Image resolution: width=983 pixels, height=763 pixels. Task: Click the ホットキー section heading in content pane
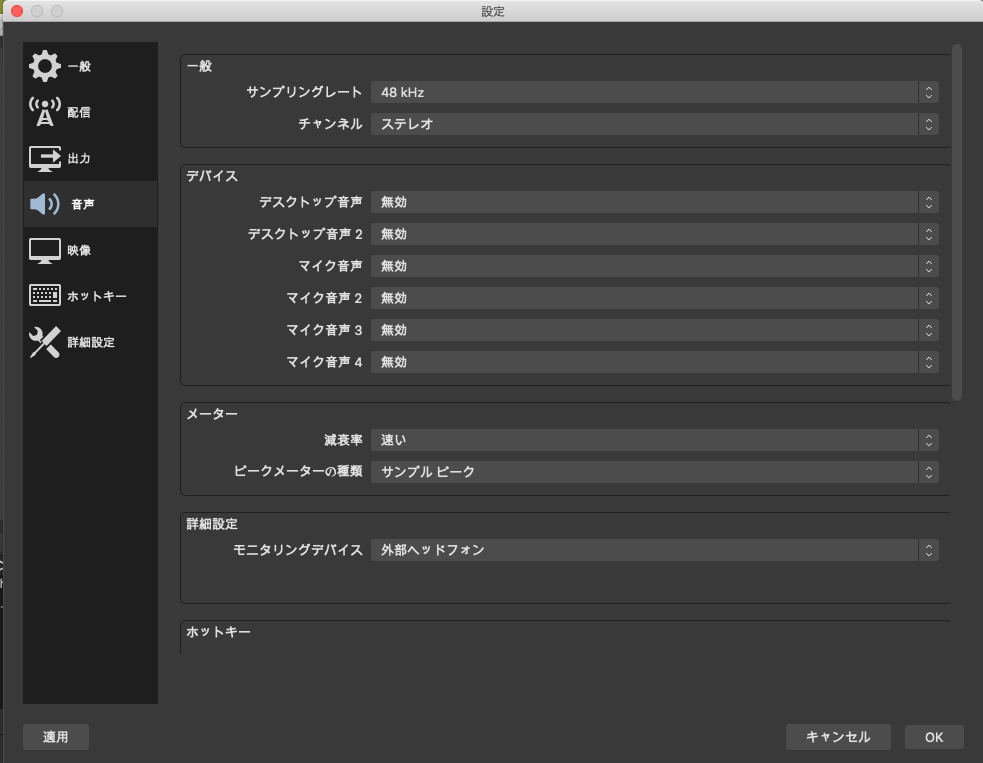tap(218, 631)
